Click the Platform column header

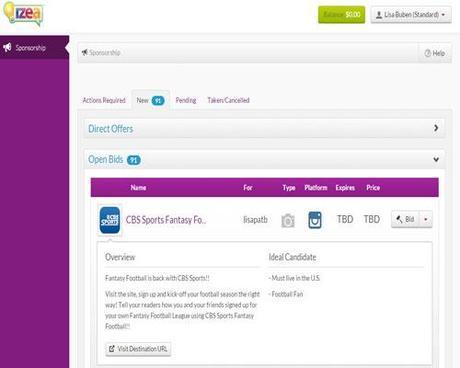[316, 188]
